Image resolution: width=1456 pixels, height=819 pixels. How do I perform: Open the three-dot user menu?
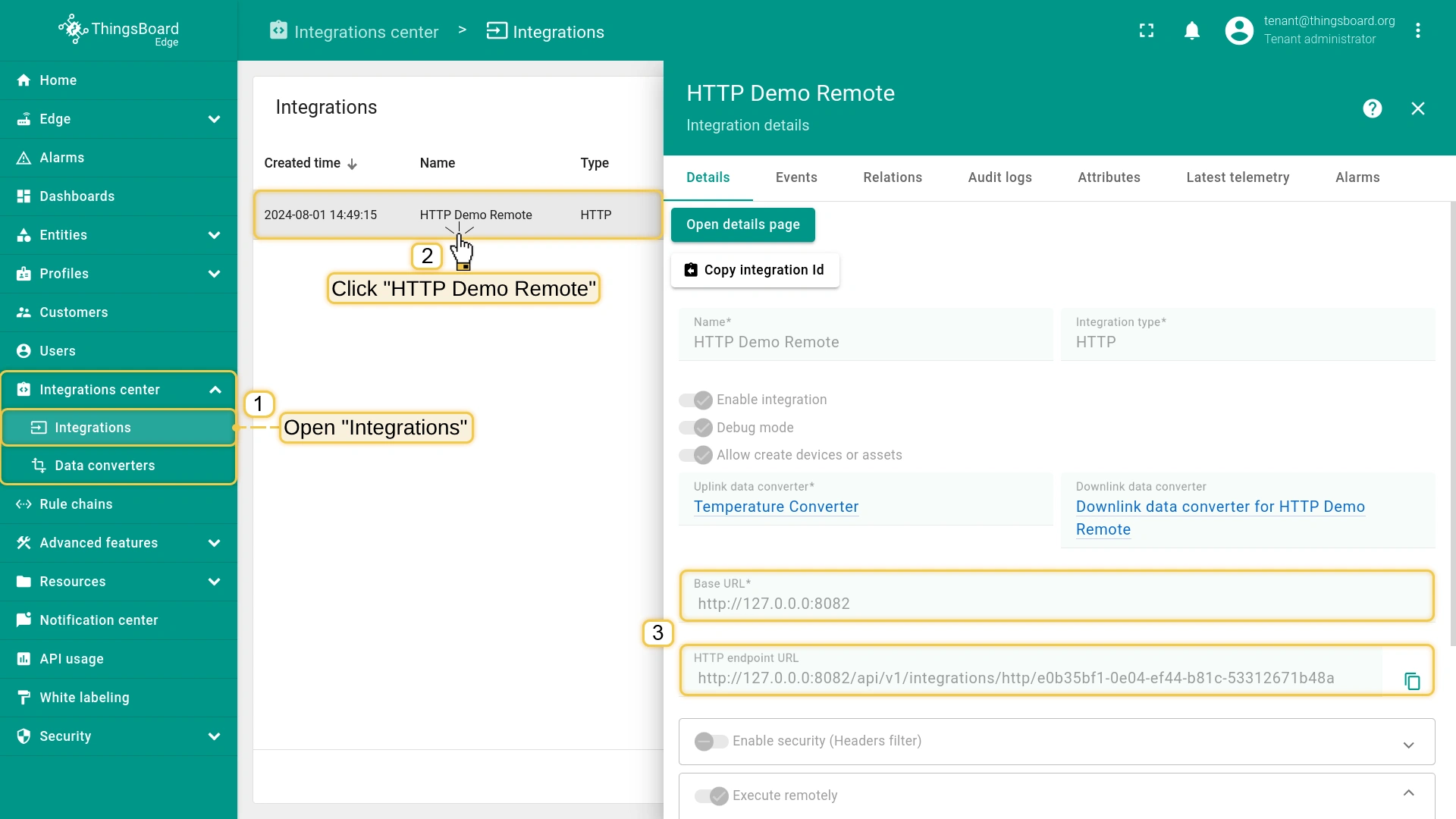pyautogui.click(x=1417, y=30)
